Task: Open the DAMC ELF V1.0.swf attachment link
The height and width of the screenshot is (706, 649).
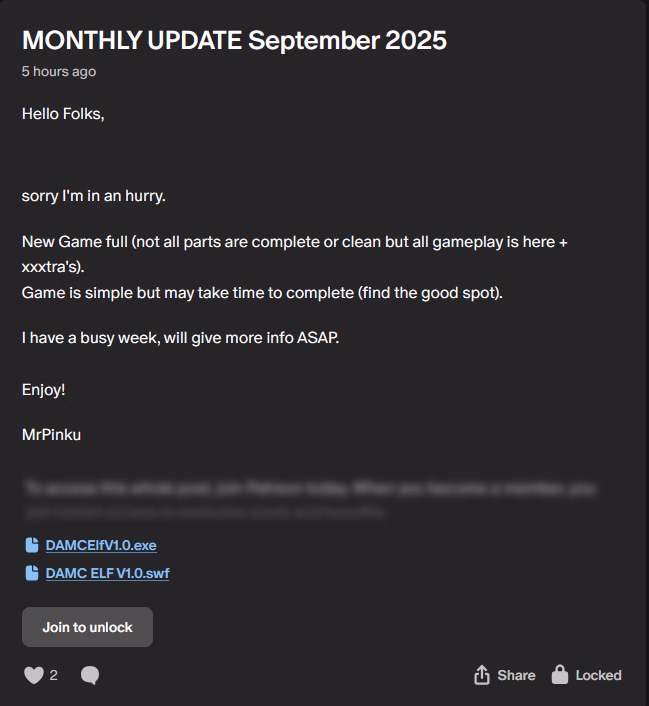Action: (x=107, y=573)
